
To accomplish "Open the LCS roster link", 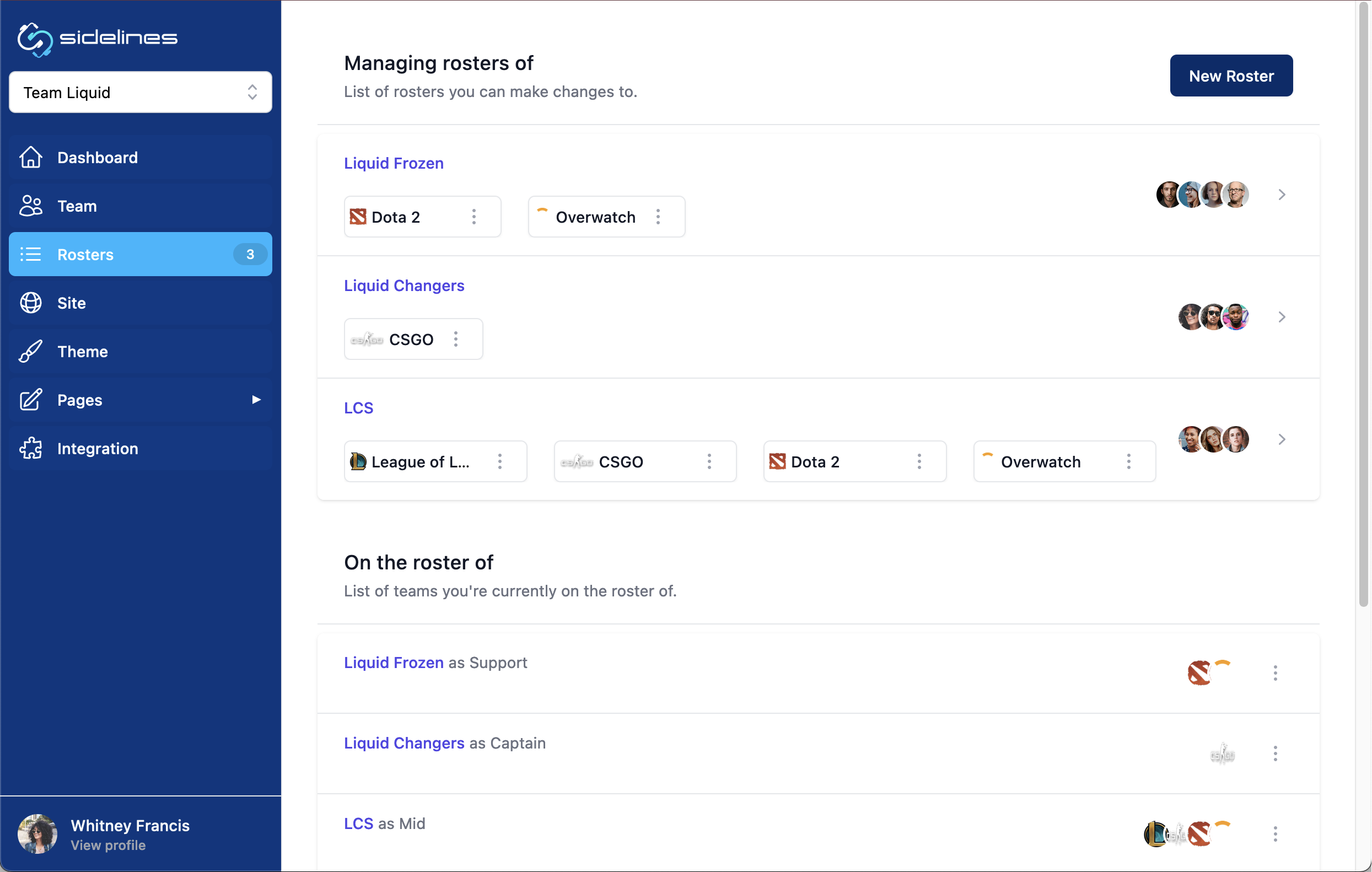I will click(358, 408).
